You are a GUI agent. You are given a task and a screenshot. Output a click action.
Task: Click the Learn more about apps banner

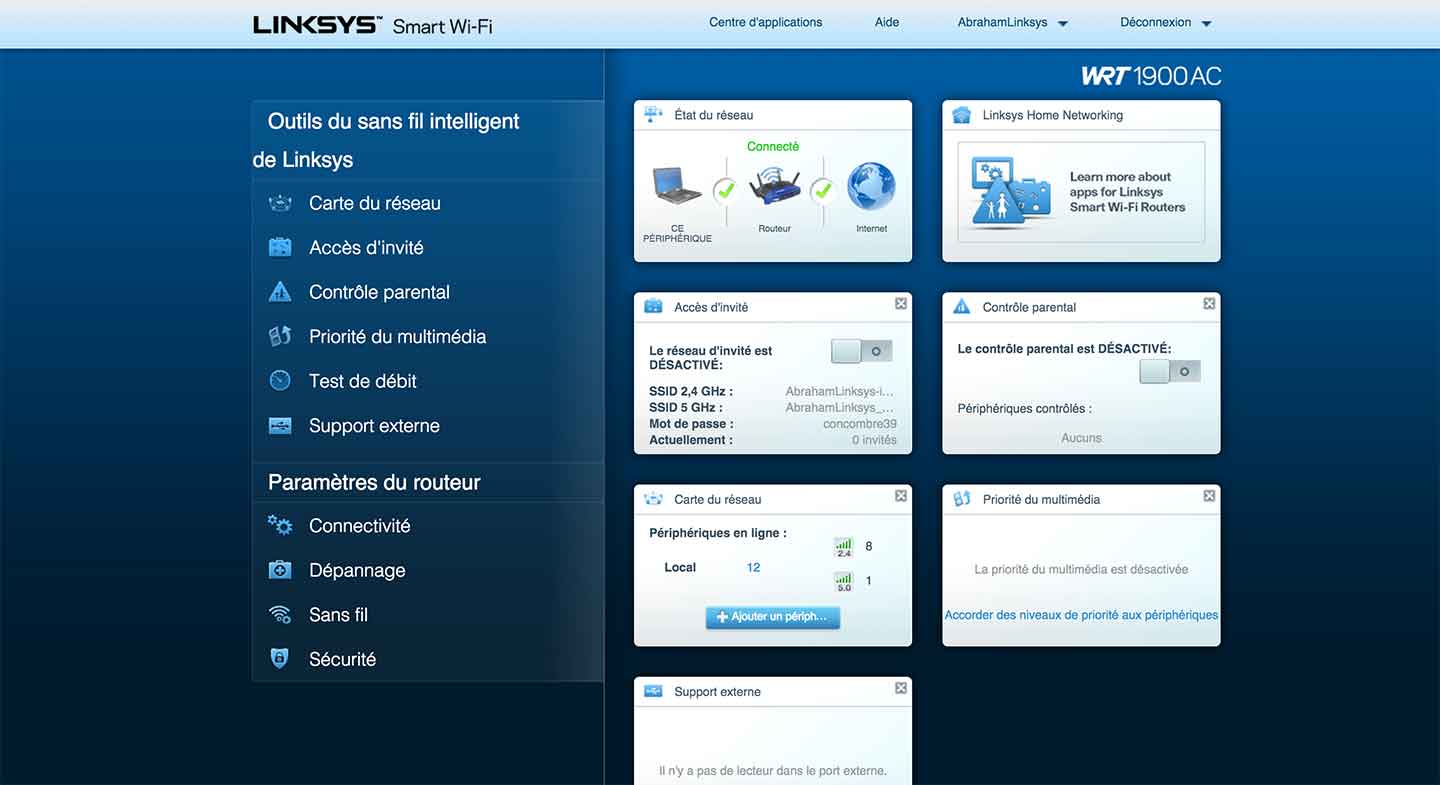click(1081, 192)
